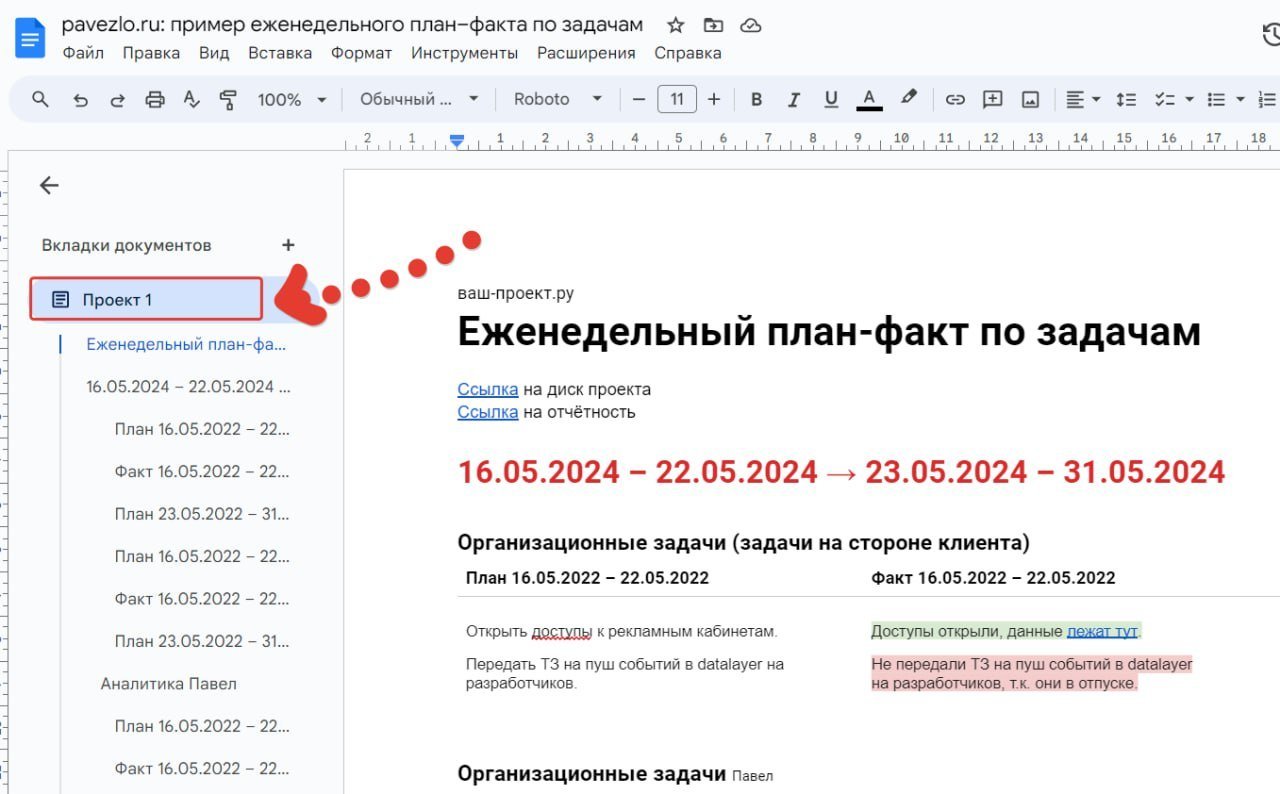The width and height of the screenshot is (1280, 794).
Task: Click the Add comment icon
Action: tap(992, 99)
